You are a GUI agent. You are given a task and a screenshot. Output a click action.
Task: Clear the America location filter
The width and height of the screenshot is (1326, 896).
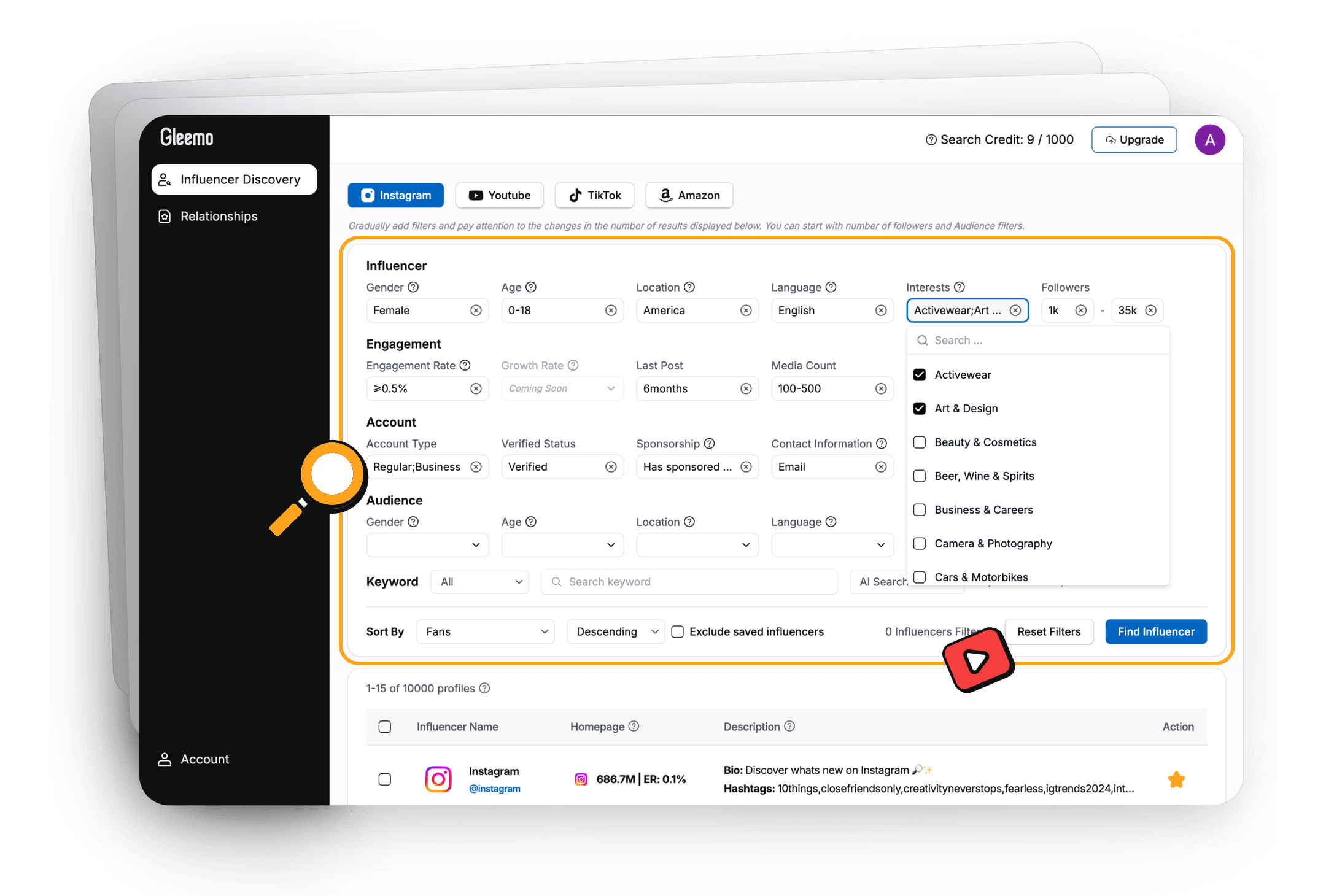[746, 311]
